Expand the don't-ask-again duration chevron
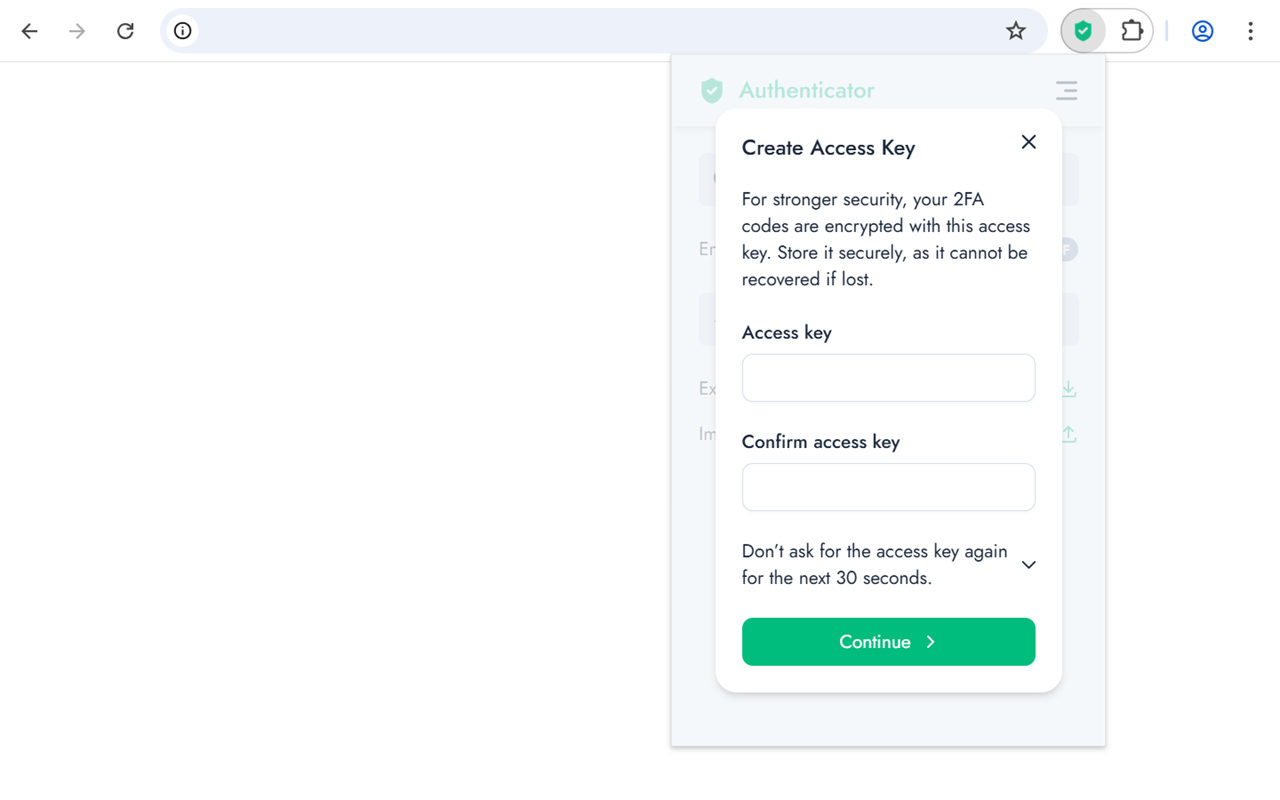Screen dimensions: 1280x800 pos(1028,565)
